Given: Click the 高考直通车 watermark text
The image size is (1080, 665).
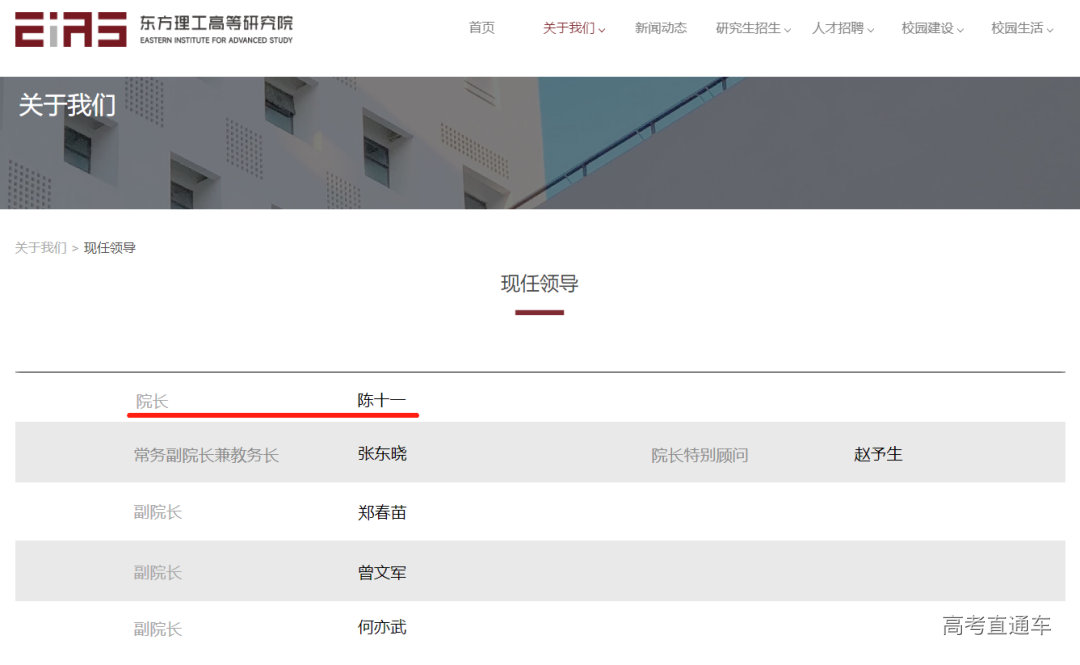Looking at the screenshot, I should pyautogui.click(x=998, y=623).
